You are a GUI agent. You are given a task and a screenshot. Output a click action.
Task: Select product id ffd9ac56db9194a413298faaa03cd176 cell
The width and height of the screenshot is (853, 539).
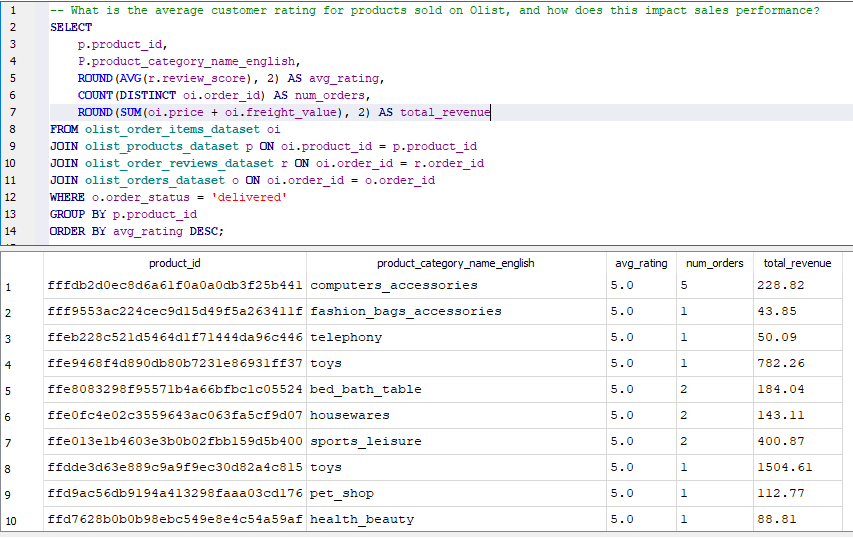175,493
